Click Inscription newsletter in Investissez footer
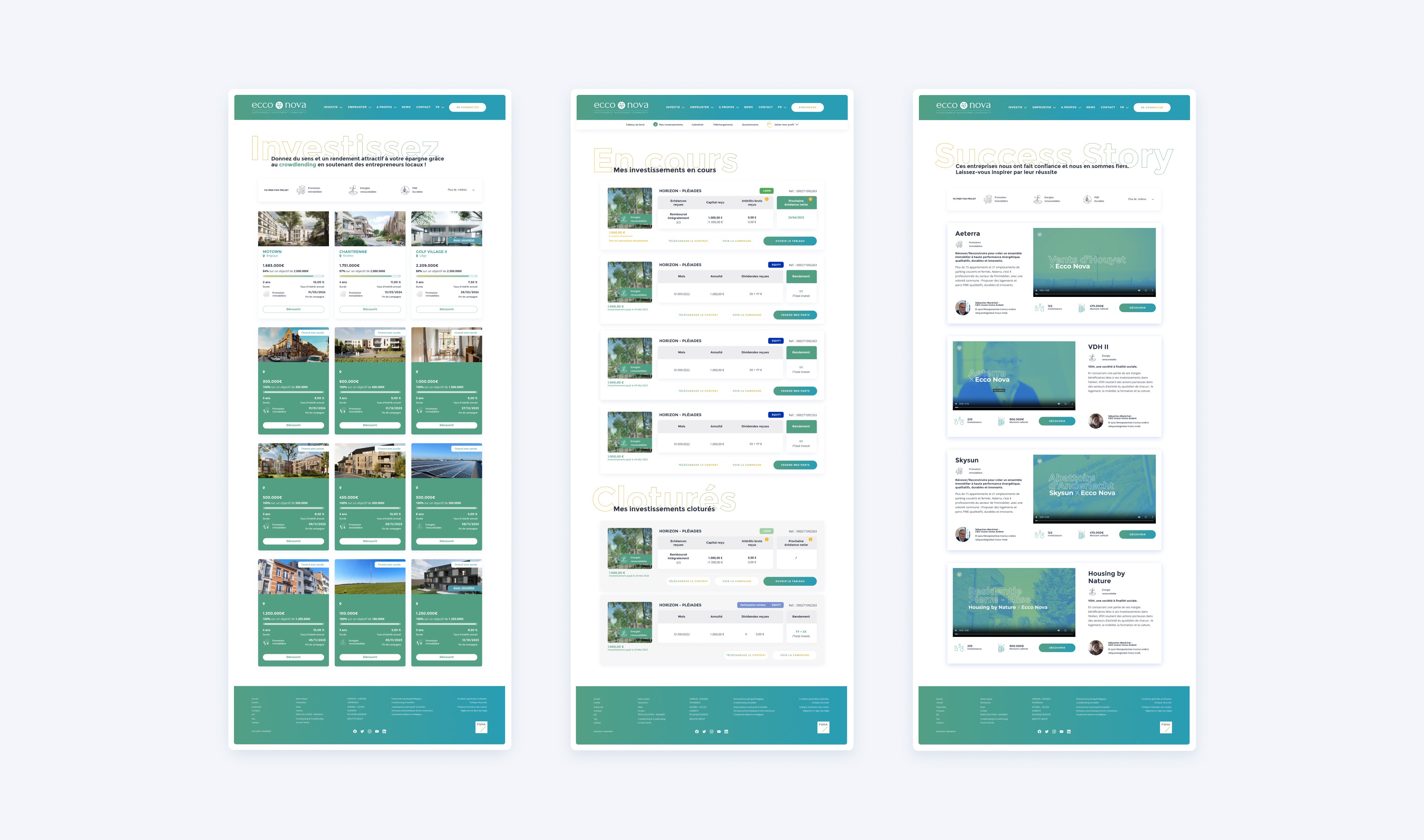1424x840 pixels. point(261,731)
